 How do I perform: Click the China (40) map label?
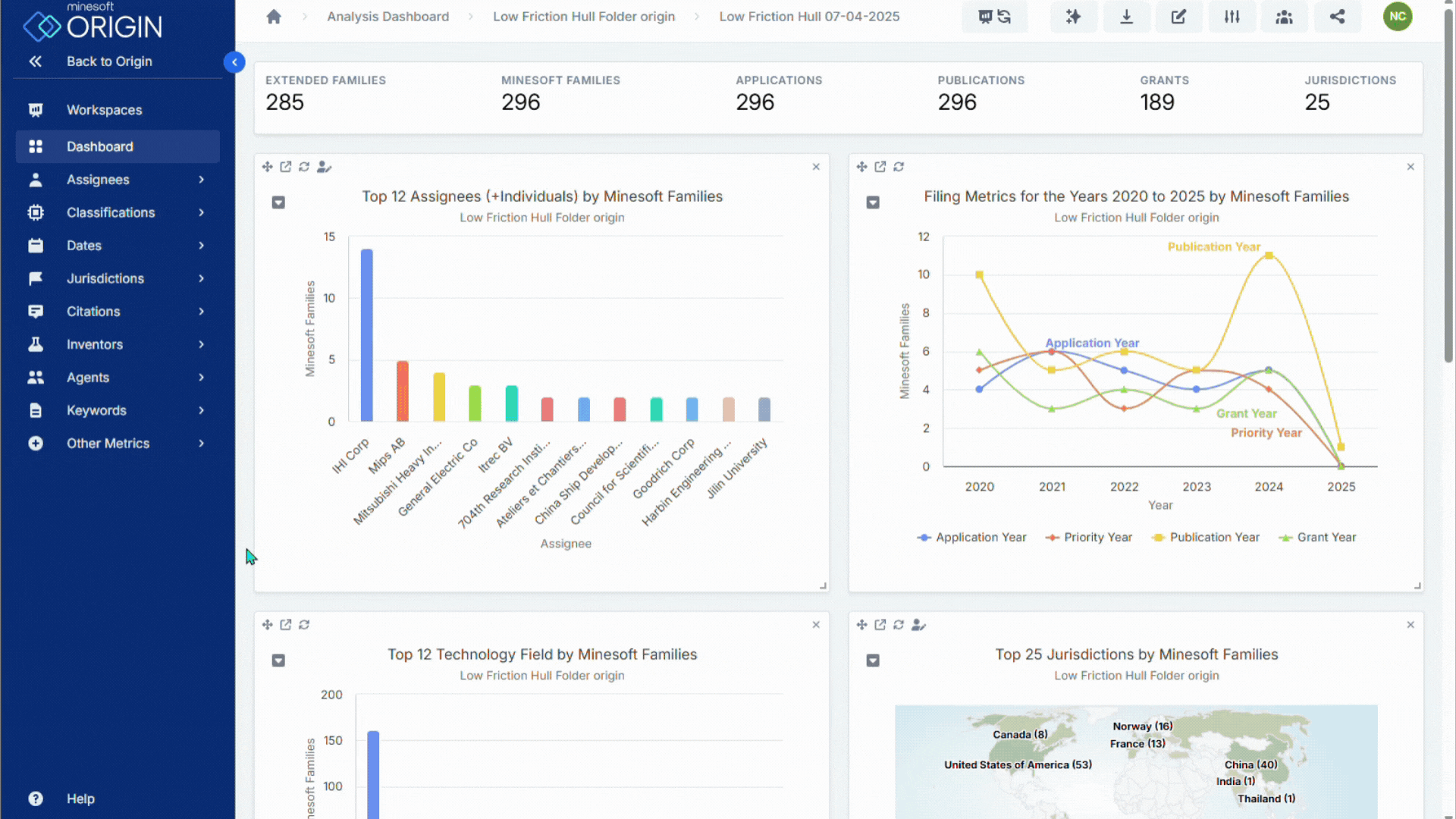pos(1250,764)
